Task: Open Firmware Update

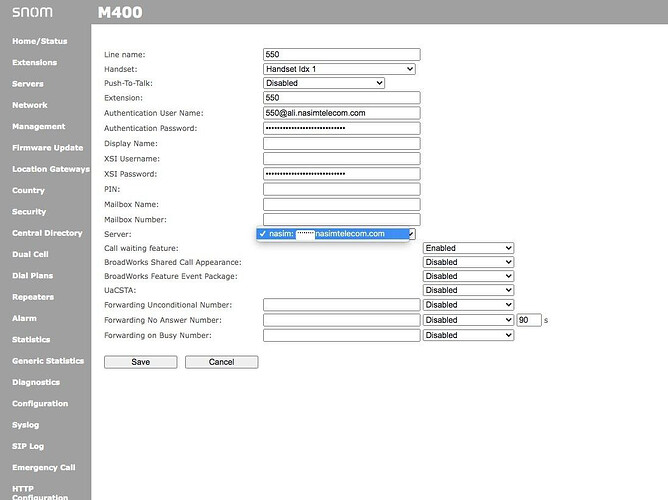Action: [48, 148]
